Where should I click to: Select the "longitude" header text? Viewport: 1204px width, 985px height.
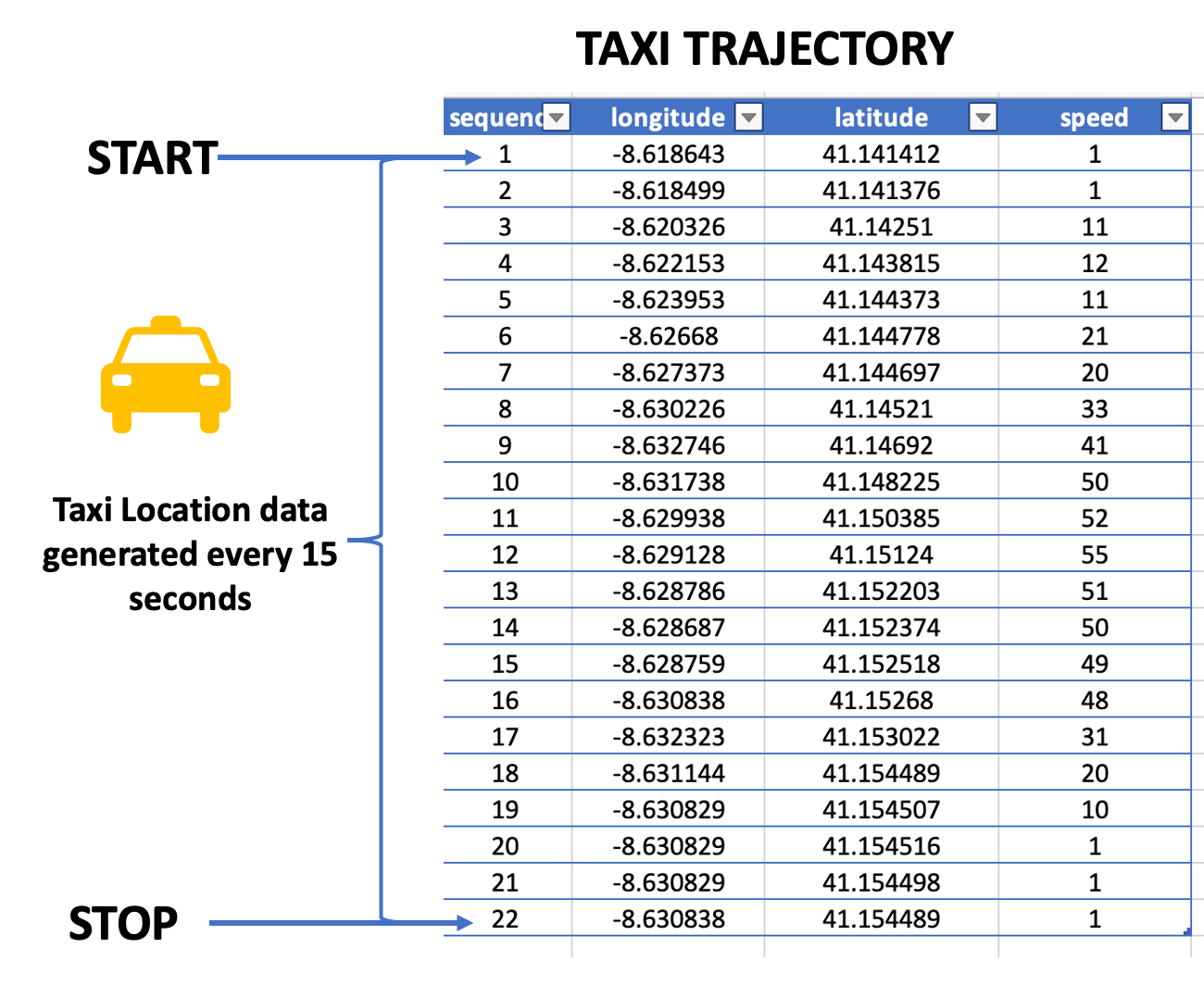coord(668,118)
